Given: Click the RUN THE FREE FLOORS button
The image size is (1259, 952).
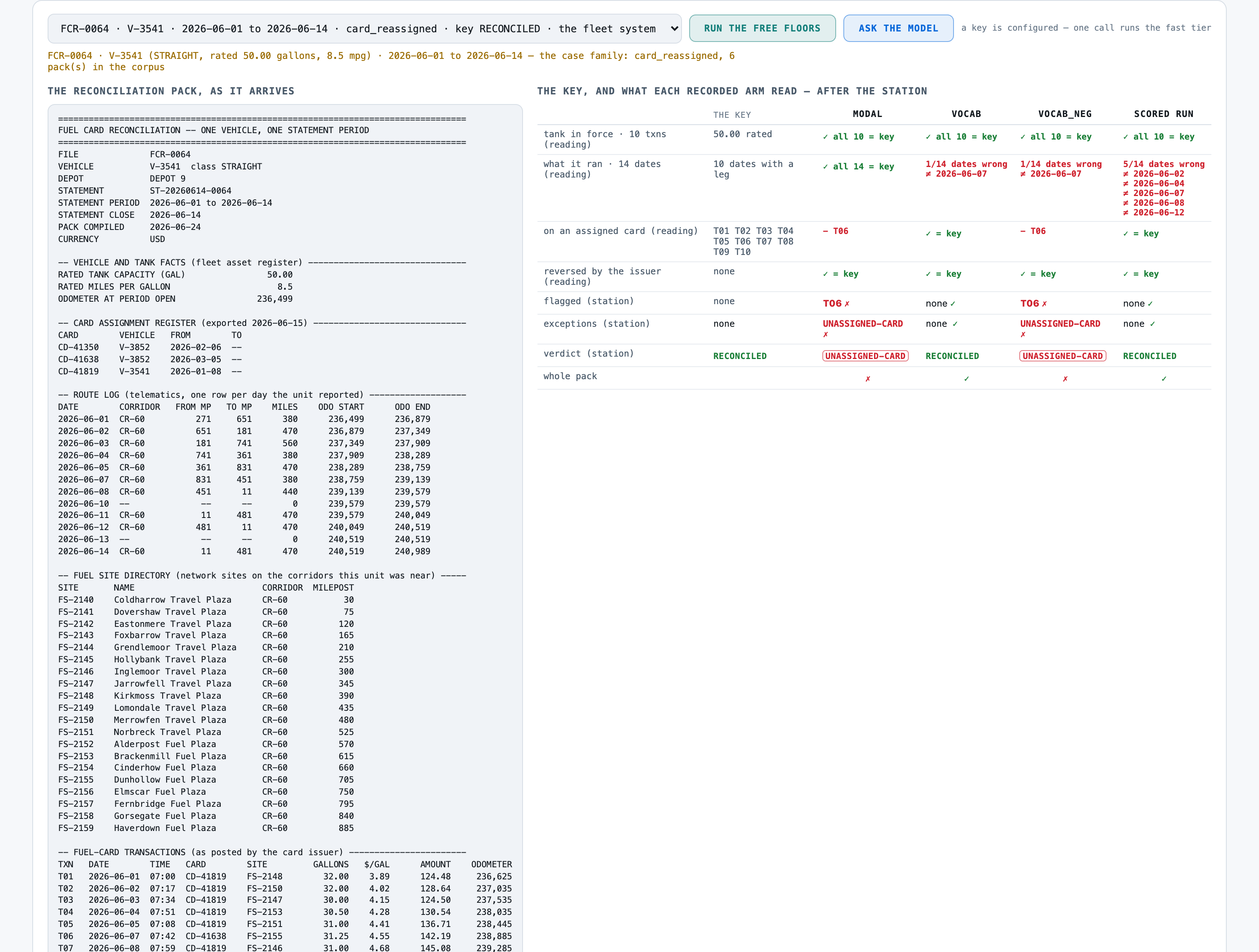Looking at the screenshot, I should tap(762, 29).
